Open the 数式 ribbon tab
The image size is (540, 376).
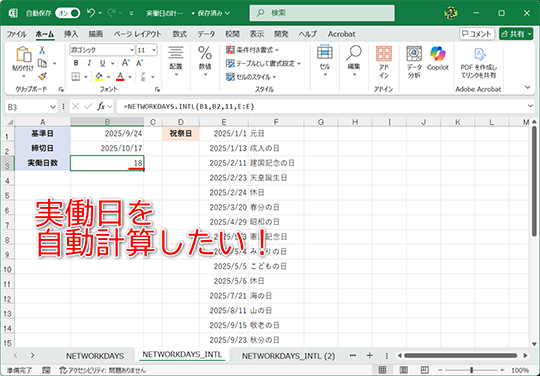coord(179,34)
